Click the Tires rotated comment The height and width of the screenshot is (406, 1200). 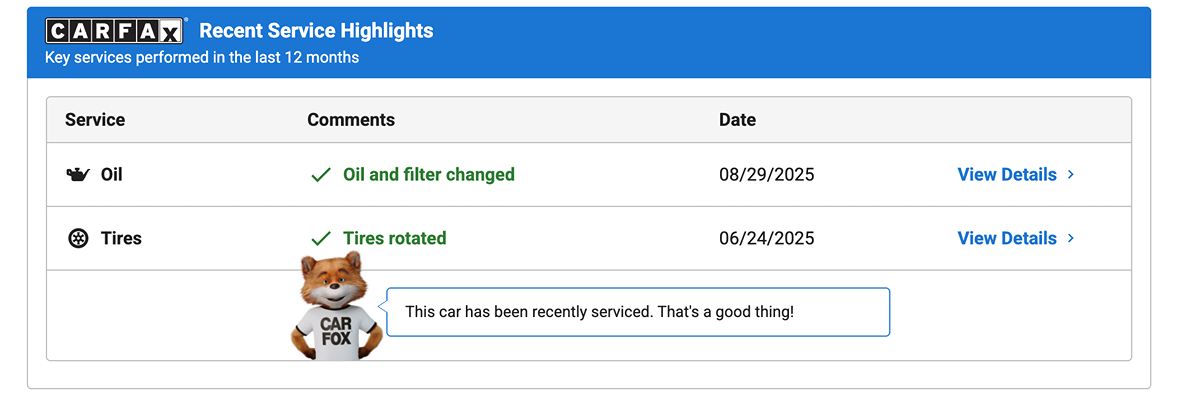tap(394, 239)
